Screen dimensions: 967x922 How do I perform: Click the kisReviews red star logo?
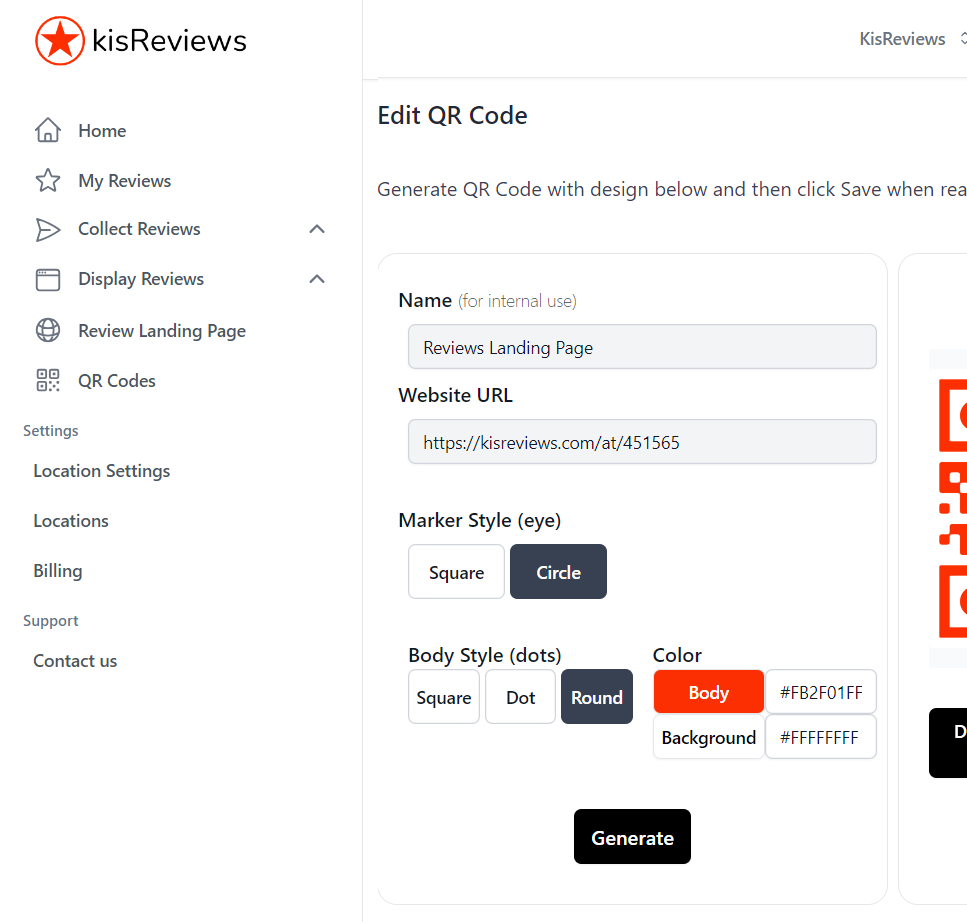pos(60,41)
